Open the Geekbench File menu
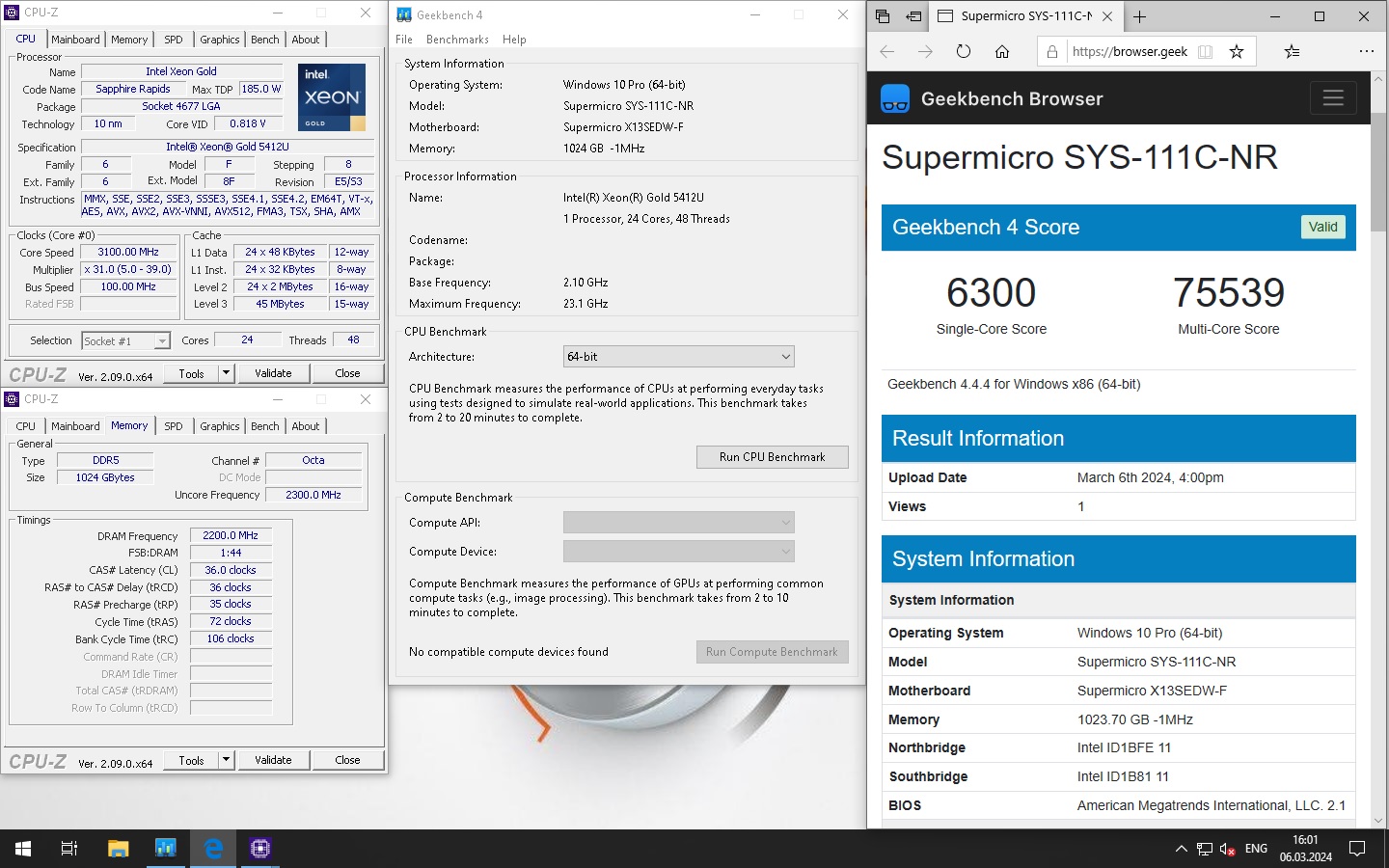1389x868 pixels. (404, 40)
